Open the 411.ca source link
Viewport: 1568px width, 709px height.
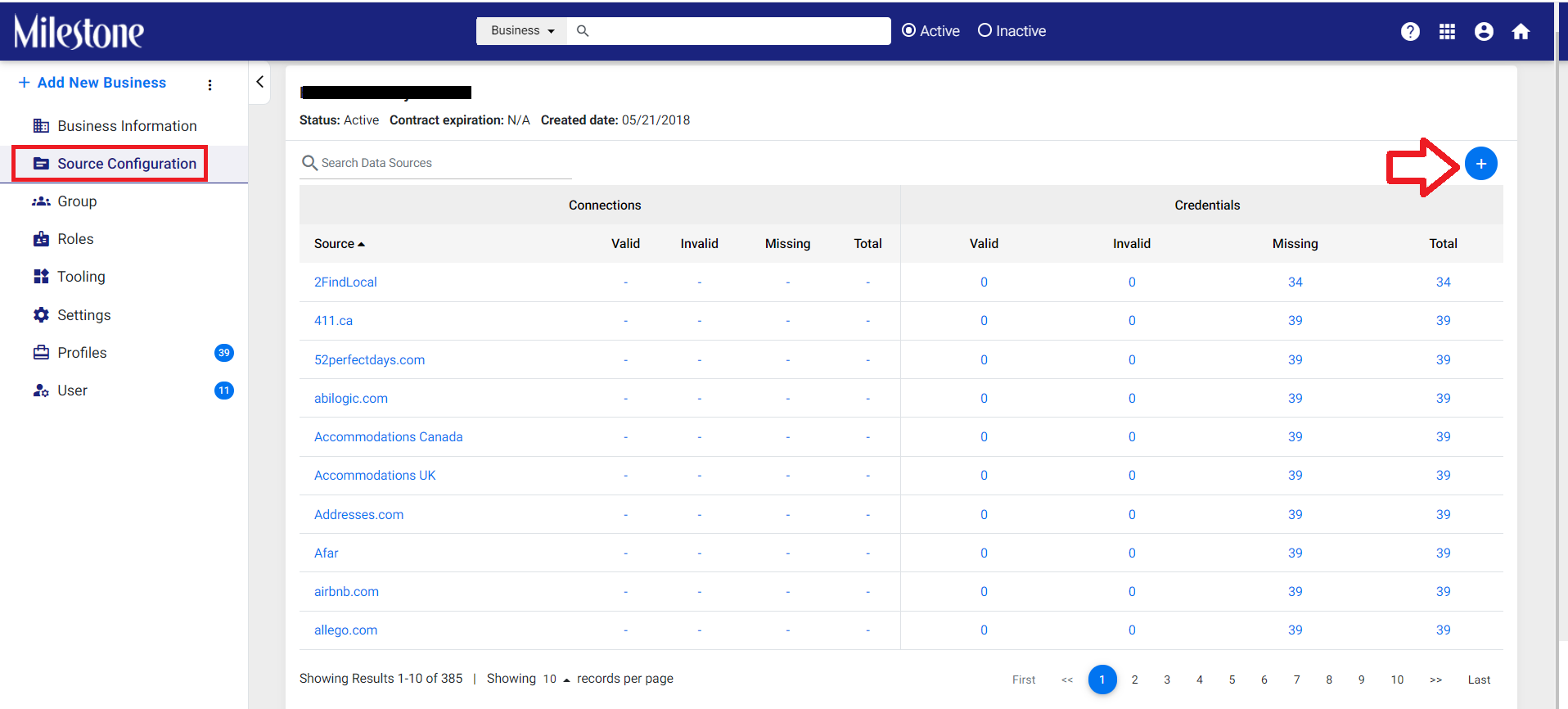click(x=333, y=321)
